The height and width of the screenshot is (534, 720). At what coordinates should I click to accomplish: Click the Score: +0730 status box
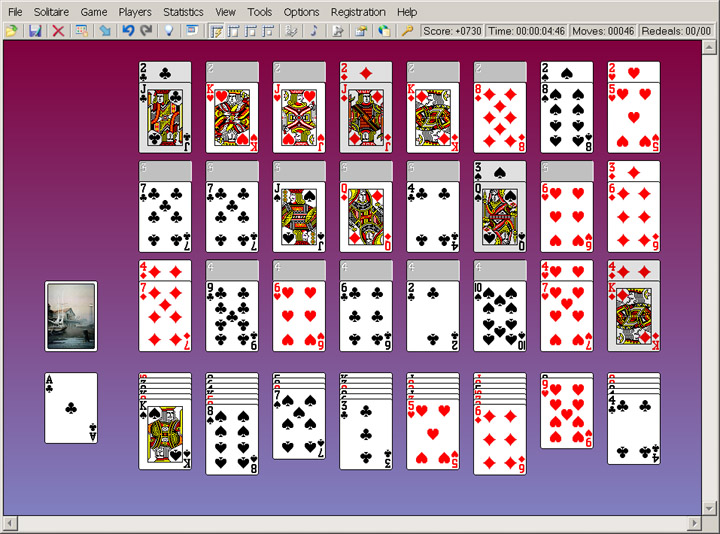[452, 31]
